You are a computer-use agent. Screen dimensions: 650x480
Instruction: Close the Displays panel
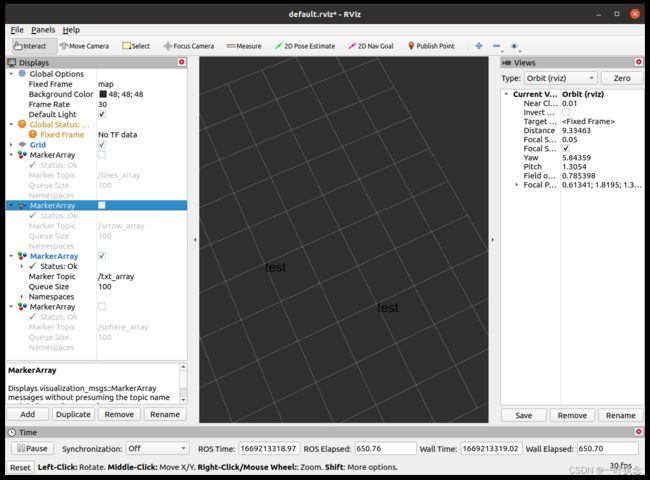tap(182, 62)
